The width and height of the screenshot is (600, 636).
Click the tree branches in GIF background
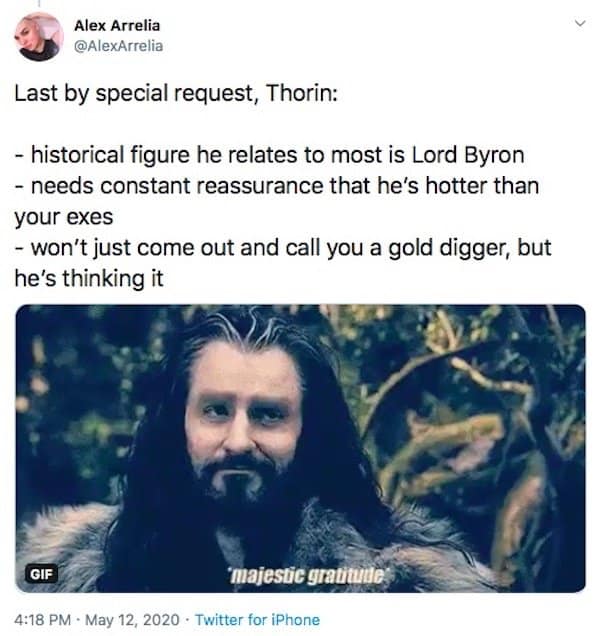coord(467,406)
